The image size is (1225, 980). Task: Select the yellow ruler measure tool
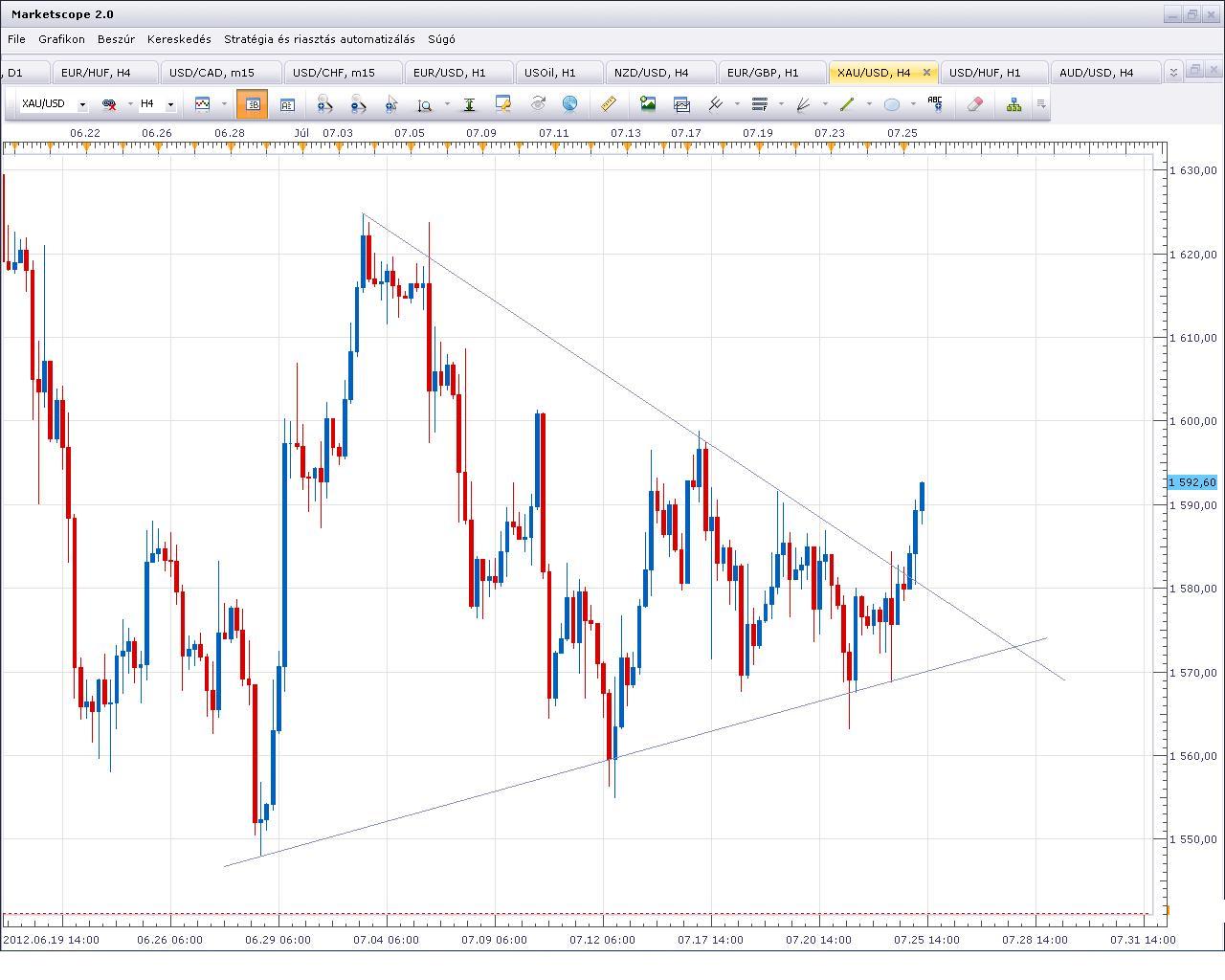coord(608,103)
